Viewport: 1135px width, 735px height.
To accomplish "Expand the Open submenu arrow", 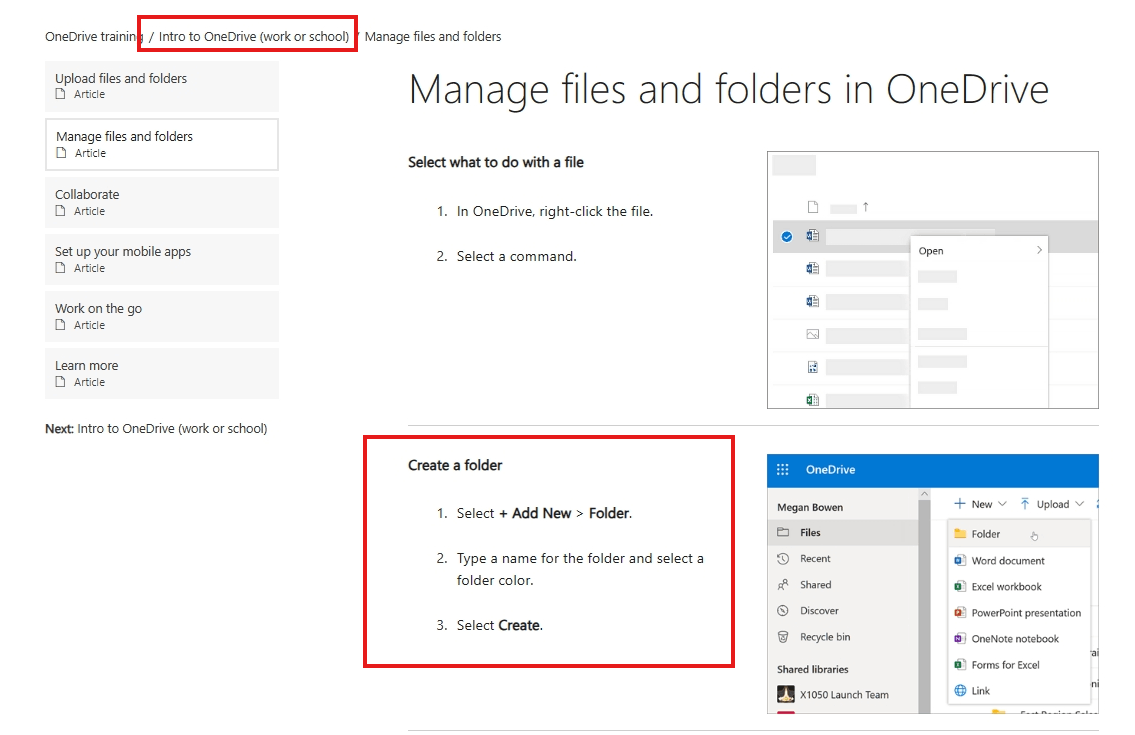I will point(1040,250).
